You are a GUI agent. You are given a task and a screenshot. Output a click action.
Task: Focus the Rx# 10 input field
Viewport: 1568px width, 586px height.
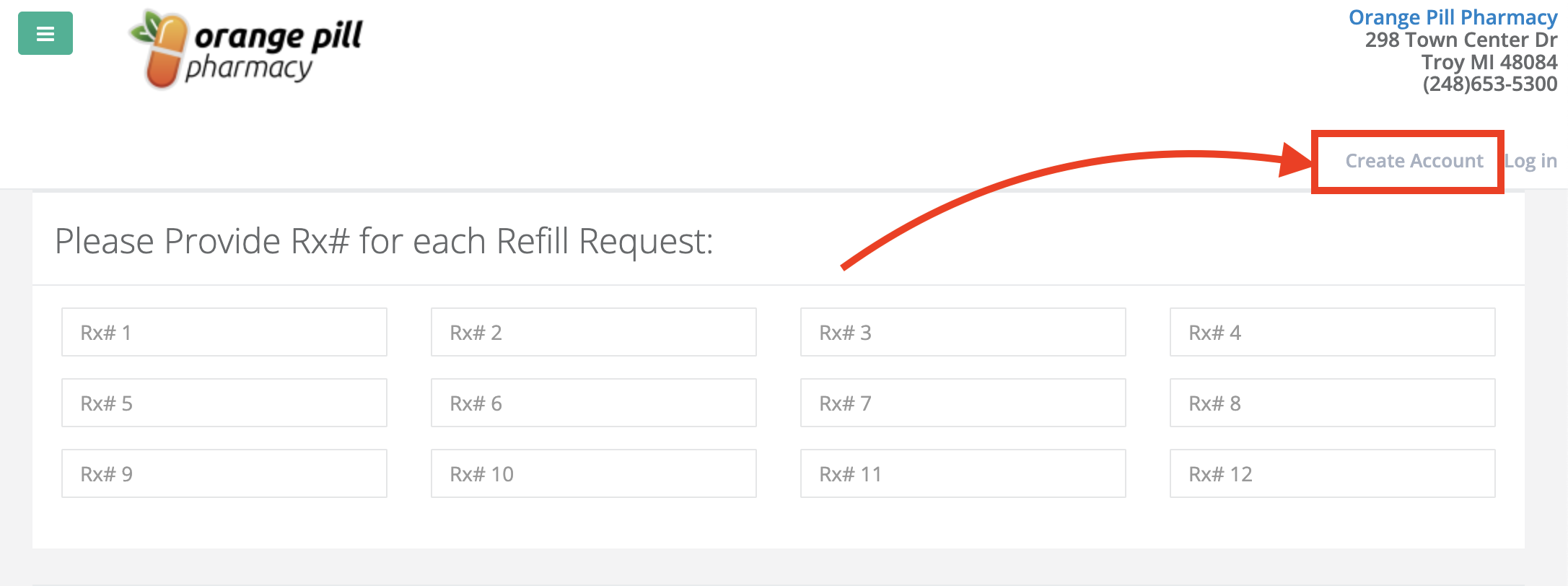tap(593, 473)
